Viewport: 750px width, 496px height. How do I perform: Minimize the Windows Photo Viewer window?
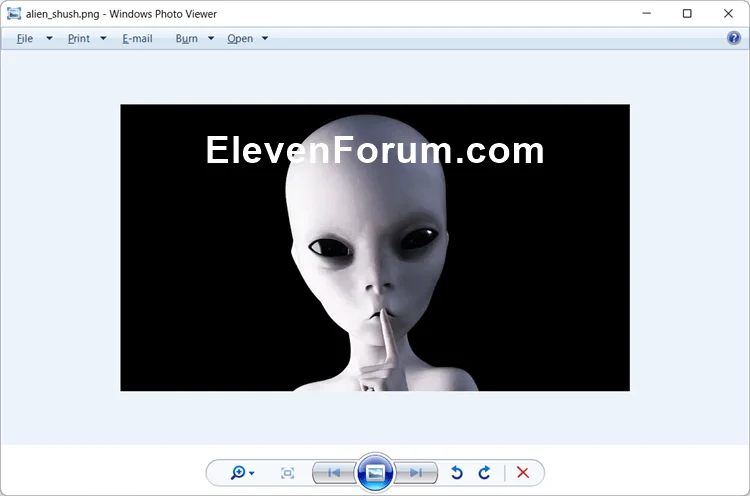[x=647, y=13]
